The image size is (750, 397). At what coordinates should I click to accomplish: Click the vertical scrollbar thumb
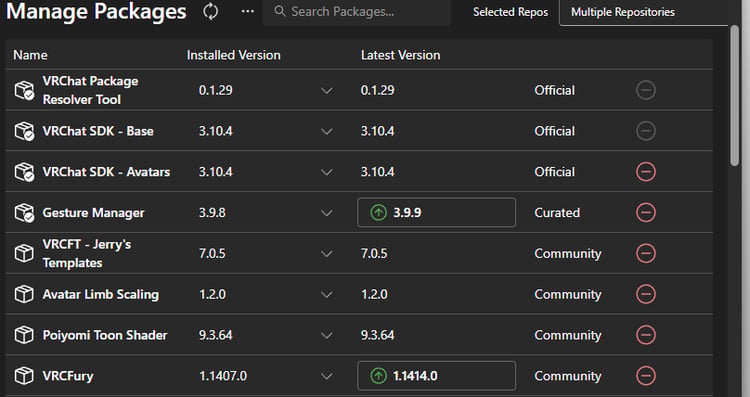(x=735, y=96)
